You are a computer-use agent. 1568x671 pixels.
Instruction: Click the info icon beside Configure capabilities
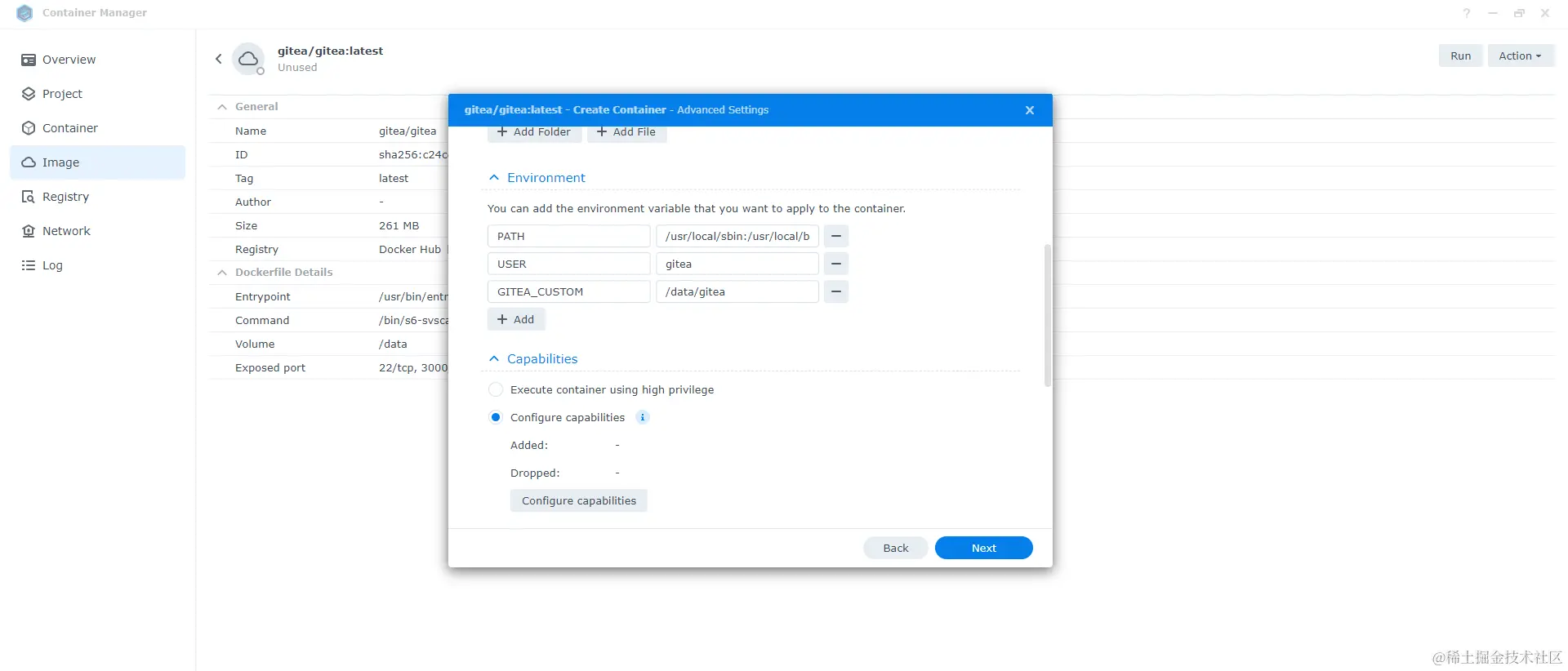point(643,417)
